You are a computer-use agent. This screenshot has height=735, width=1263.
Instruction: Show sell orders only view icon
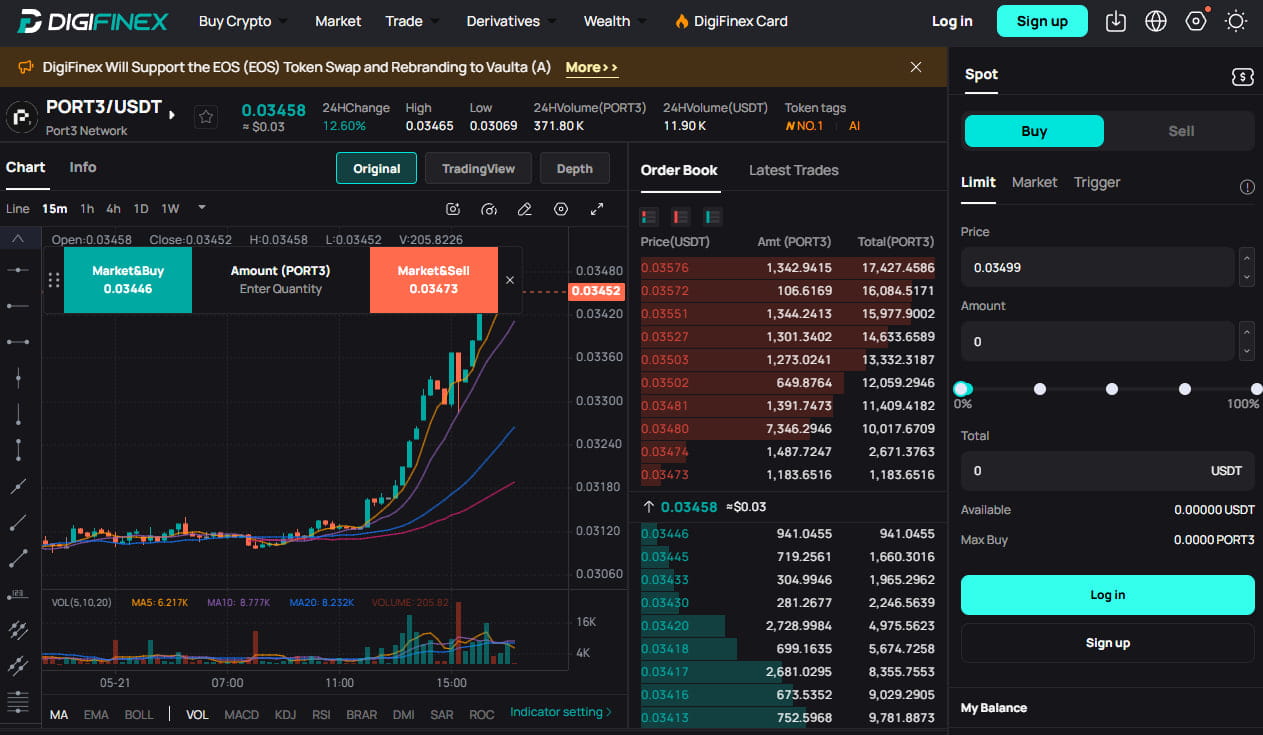tap(681, 216)
